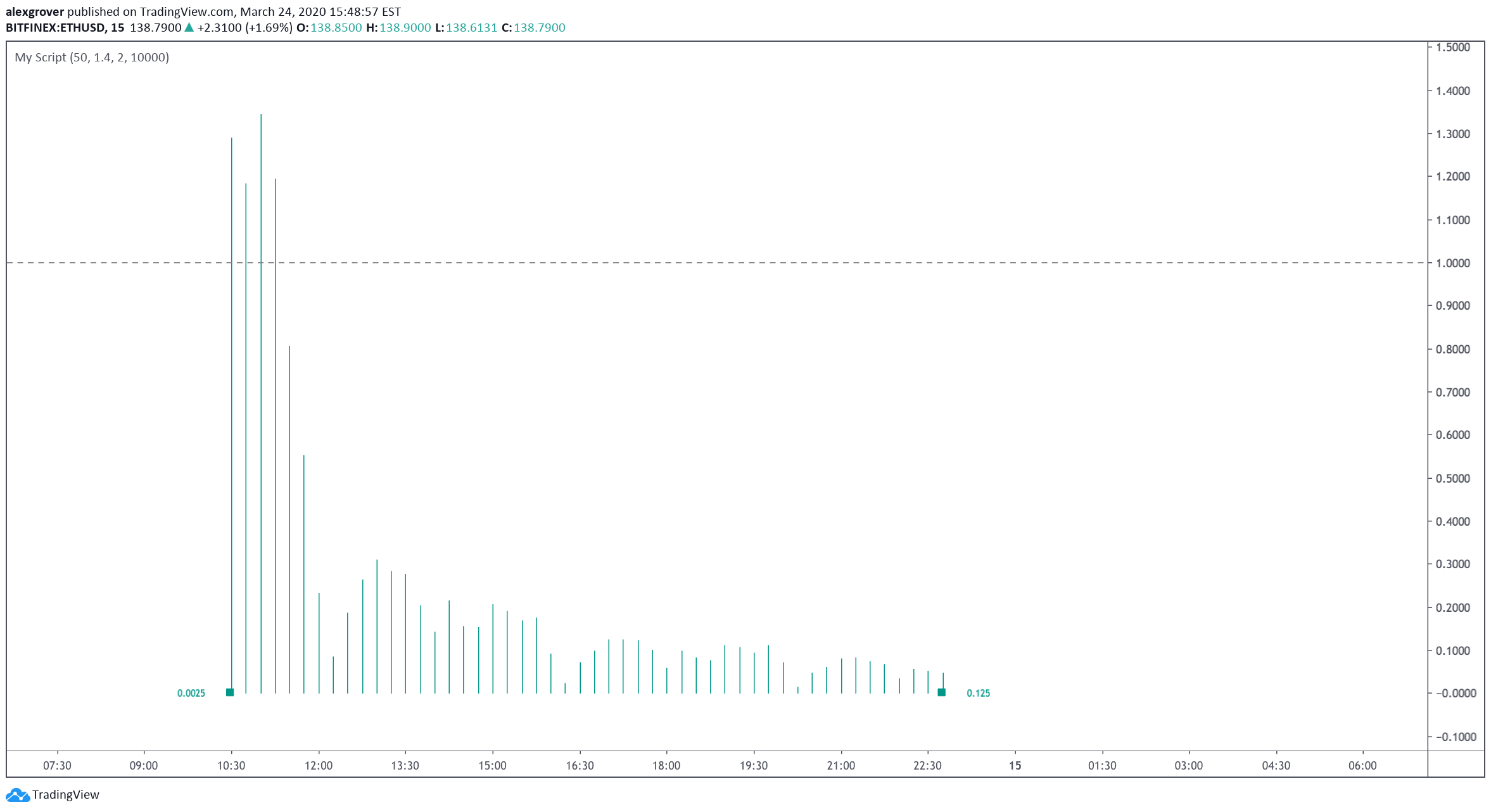This screenshot has width=1491, height=812.
Task: Click the low value L:138.6131
Action: tap(466, 27)
